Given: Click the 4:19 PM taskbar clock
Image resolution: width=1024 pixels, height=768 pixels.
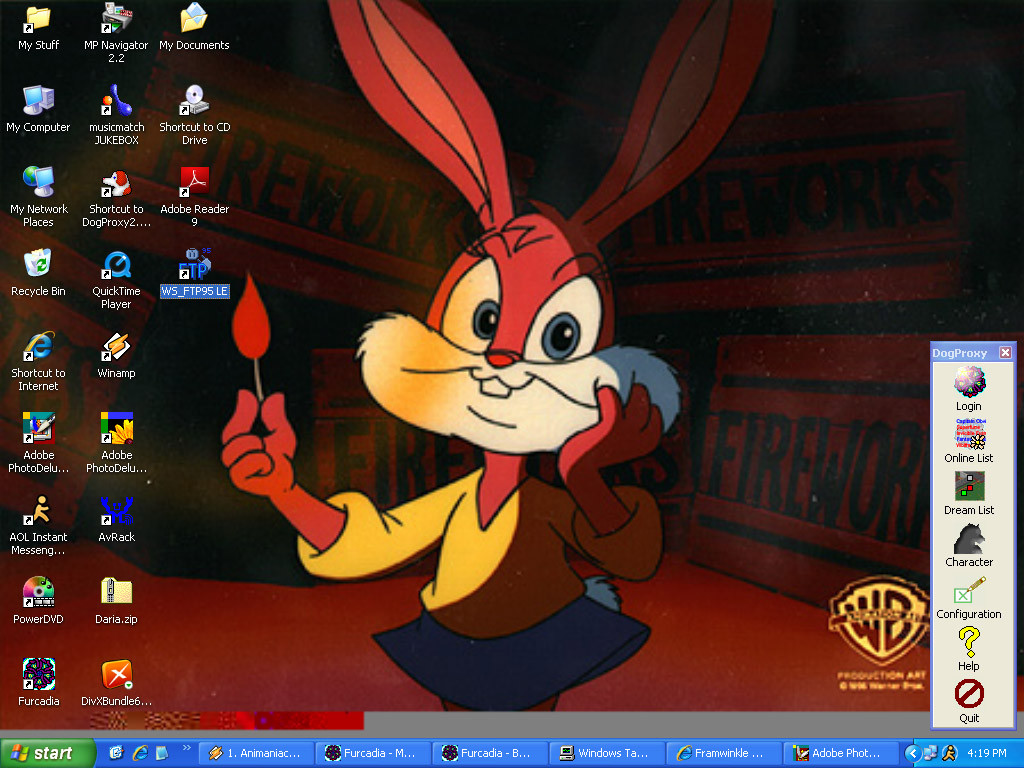Looking at the screenshot, I should click(987, 753).
